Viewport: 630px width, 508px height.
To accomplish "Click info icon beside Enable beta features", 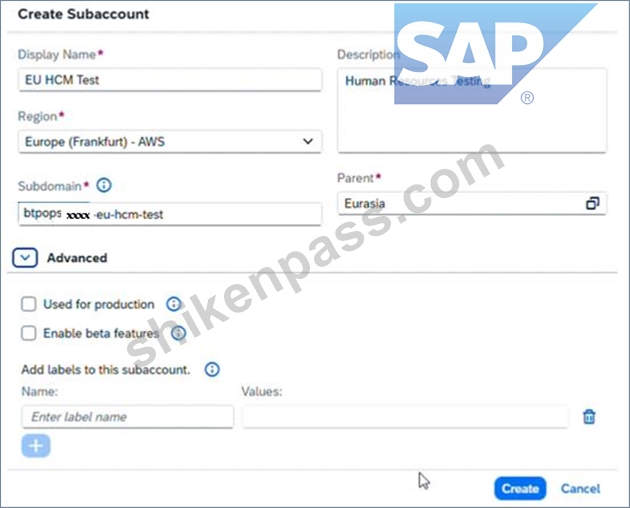I will click(x=178, y=333).
